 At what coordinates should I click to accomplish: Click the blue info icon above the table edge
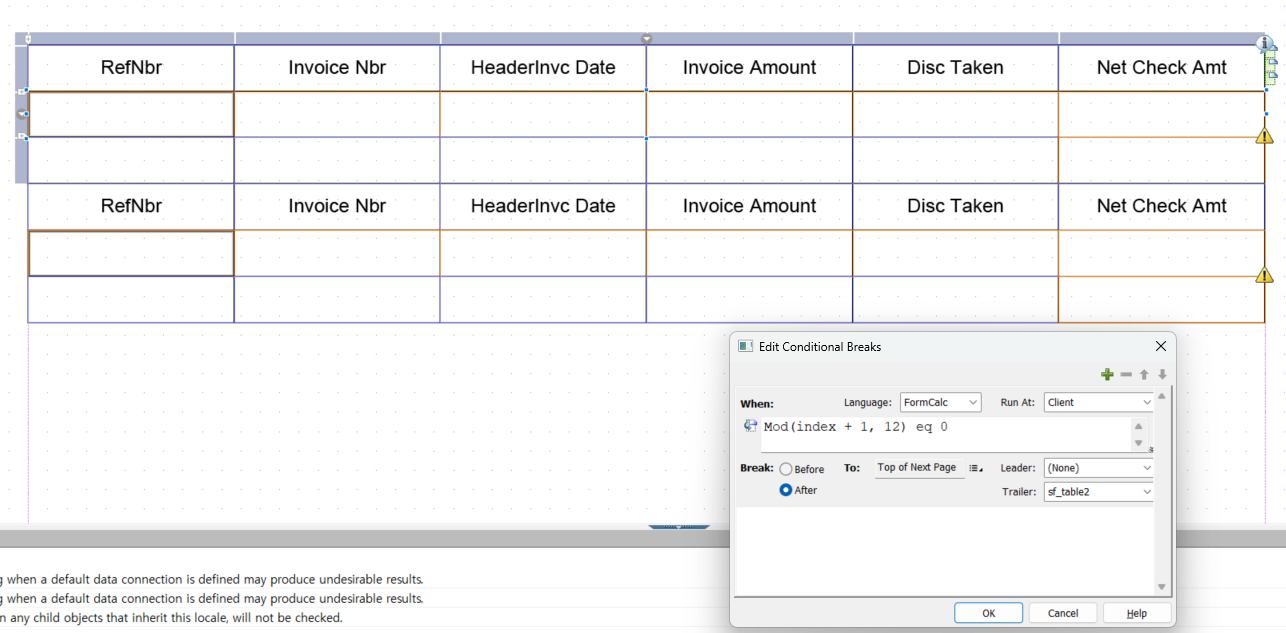point(1264,43)
